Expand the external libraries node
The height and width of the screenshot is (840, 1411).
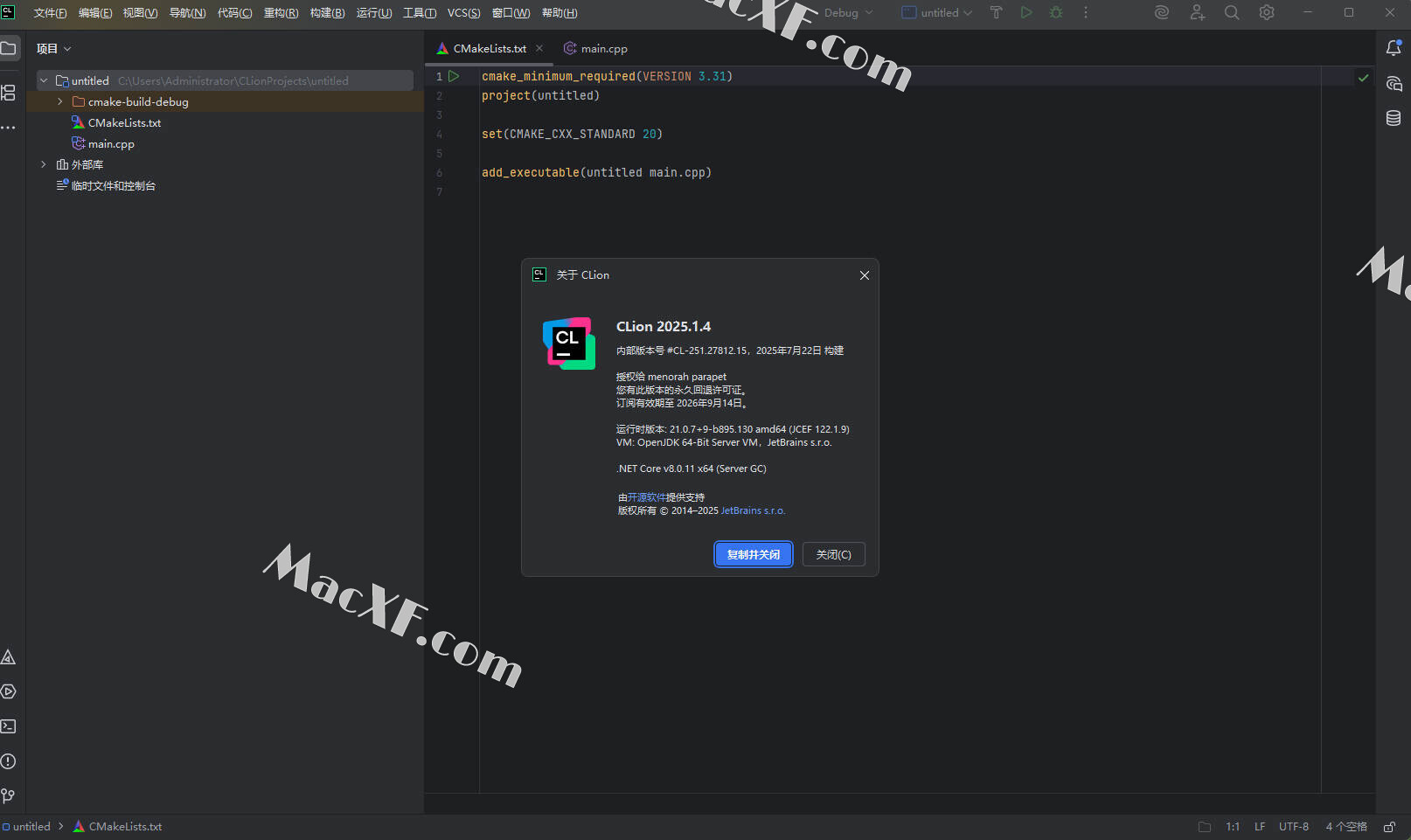44,164
